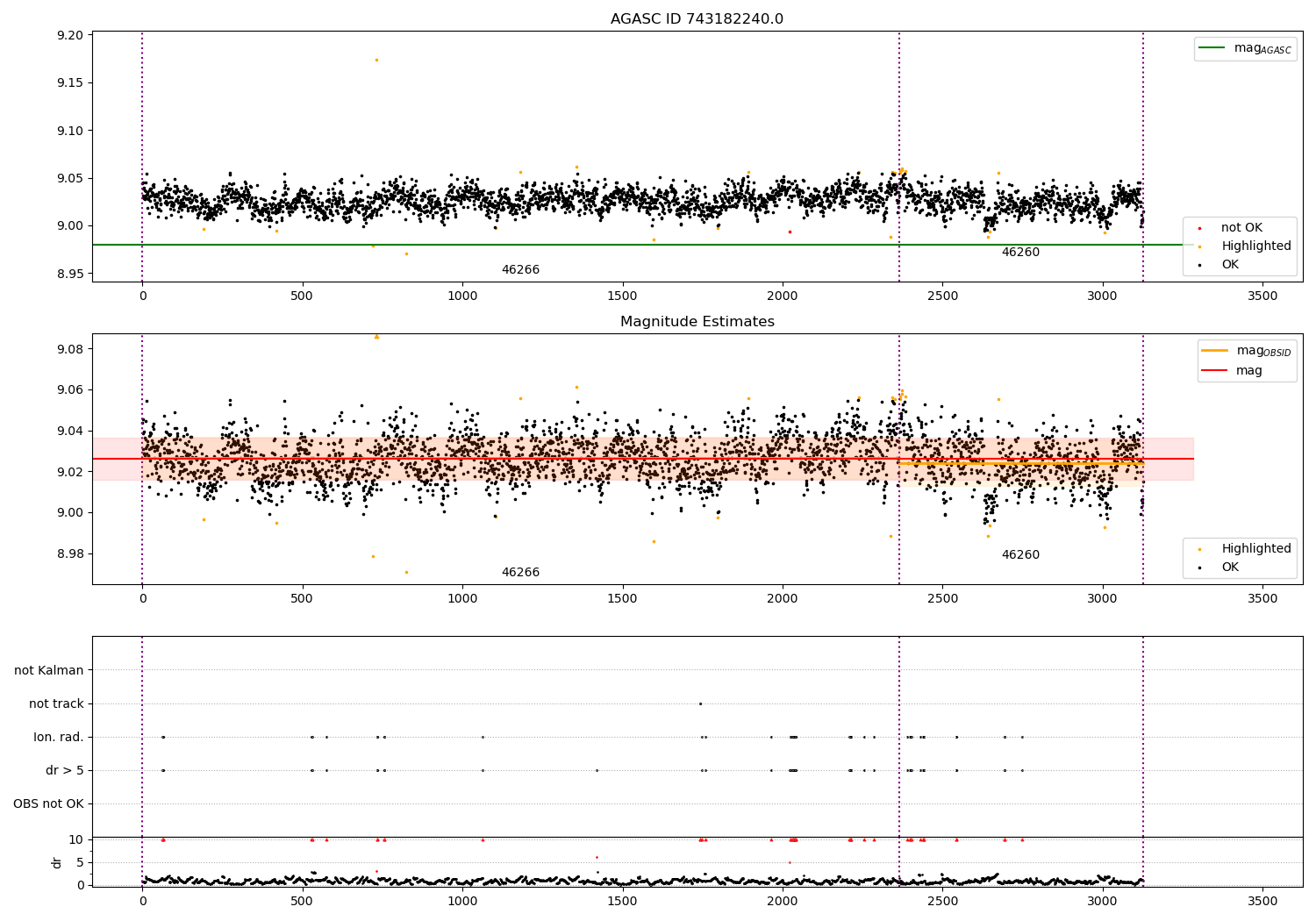Viewport: 1316px width, 921px height.
Task: Click the "9.20" y-tick in top plot
Action: 71,36
